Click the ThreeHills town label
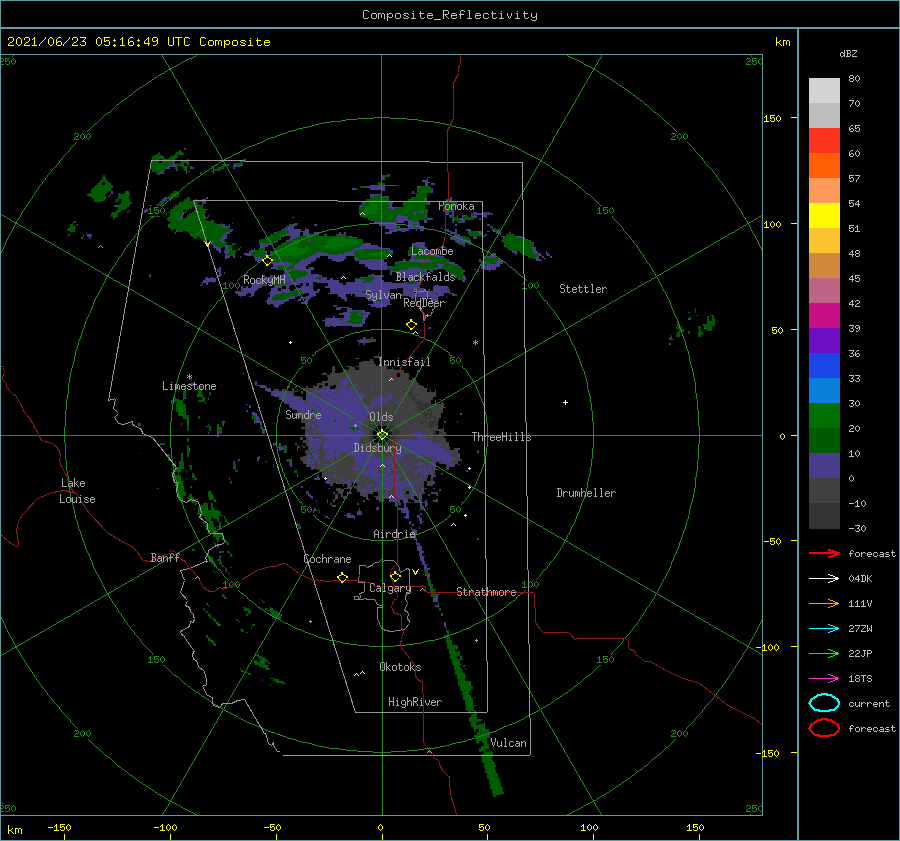This screenshot has height=841, width=900. [501, 437]
